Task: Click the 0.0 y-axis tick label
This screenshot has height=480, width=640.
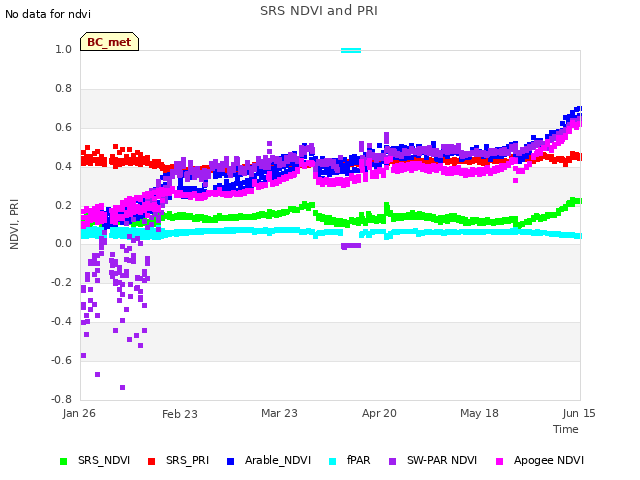Action: pyautogui.click(x=64, y=244)
